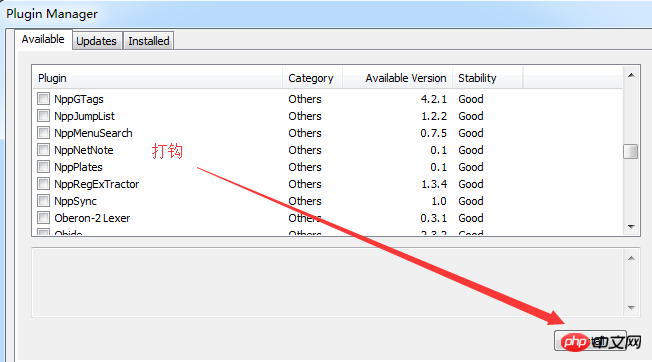Select the NppNetNote plugin name
Image resolution: width=652 pixels, height=362 pixels.
point(84,150)
